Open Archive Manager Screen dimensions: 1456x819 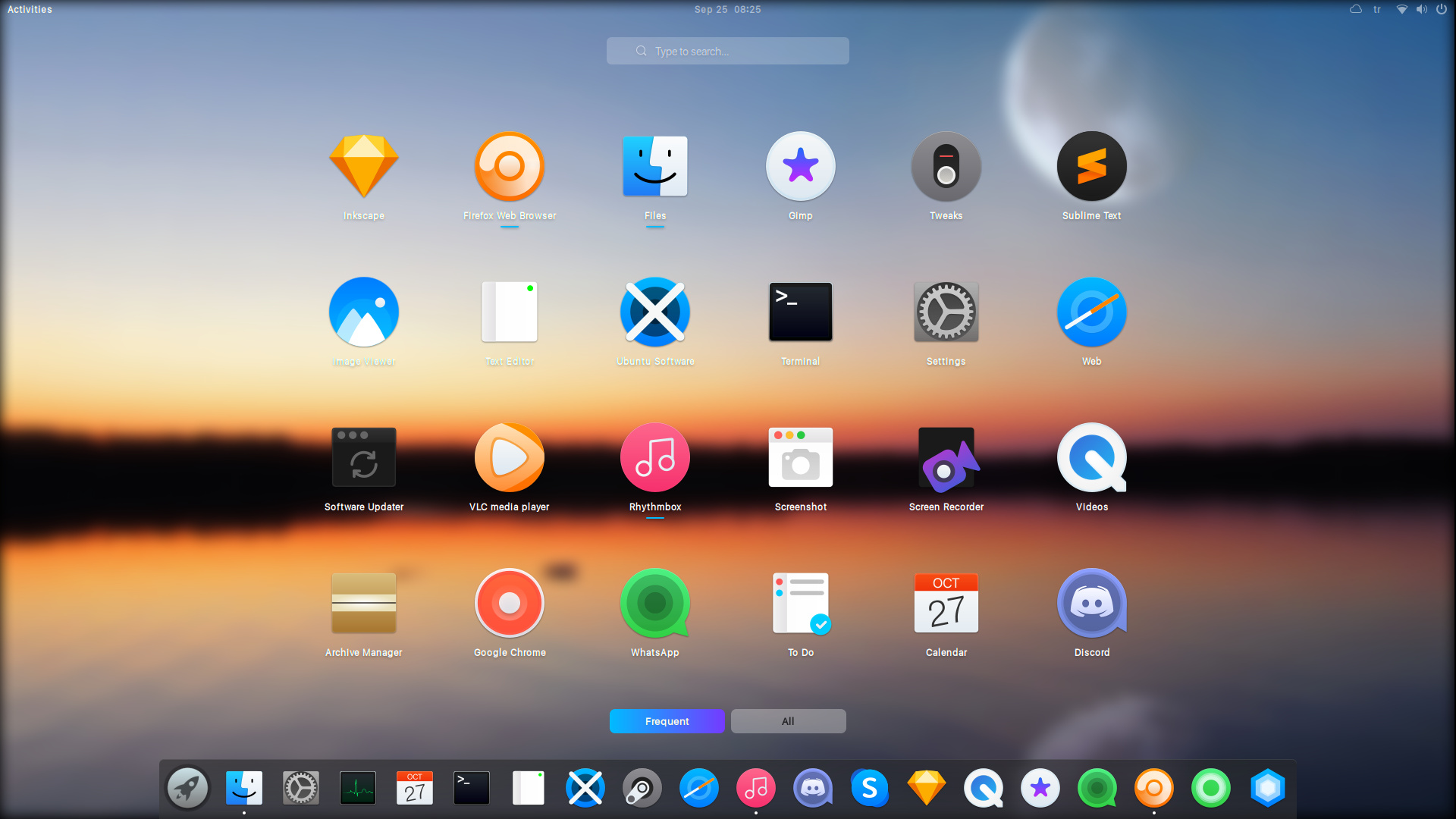364,603
